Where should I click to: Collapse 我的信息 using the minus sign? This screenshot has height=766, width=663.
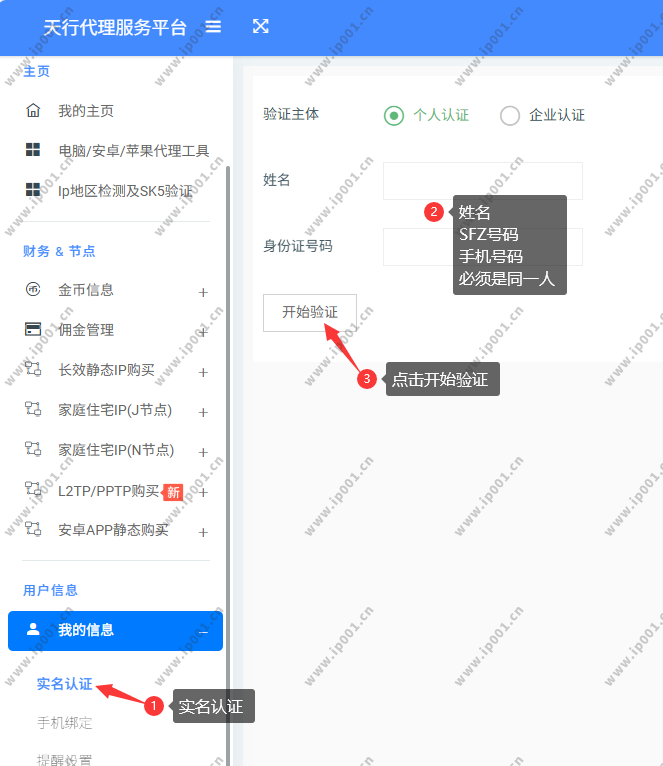203,632
